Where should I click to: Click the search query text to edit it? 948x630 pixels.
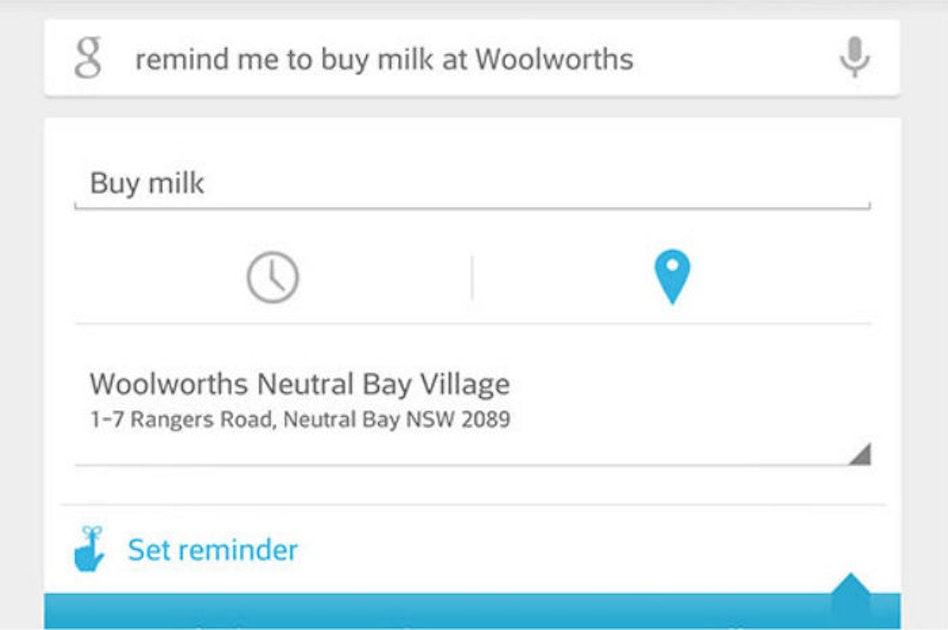pos(383,59)
